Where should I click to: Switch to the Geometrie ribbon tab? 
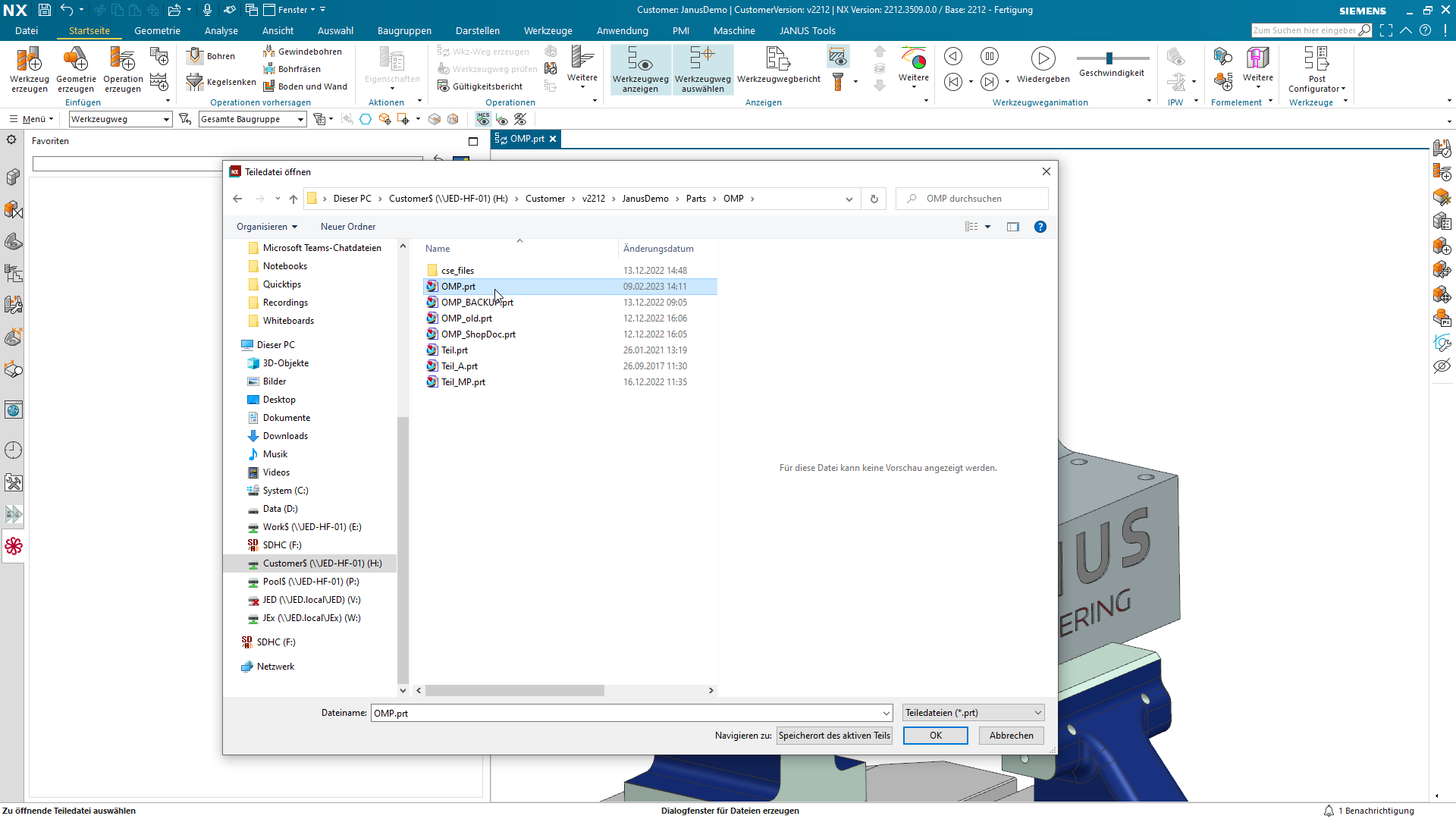157,31
